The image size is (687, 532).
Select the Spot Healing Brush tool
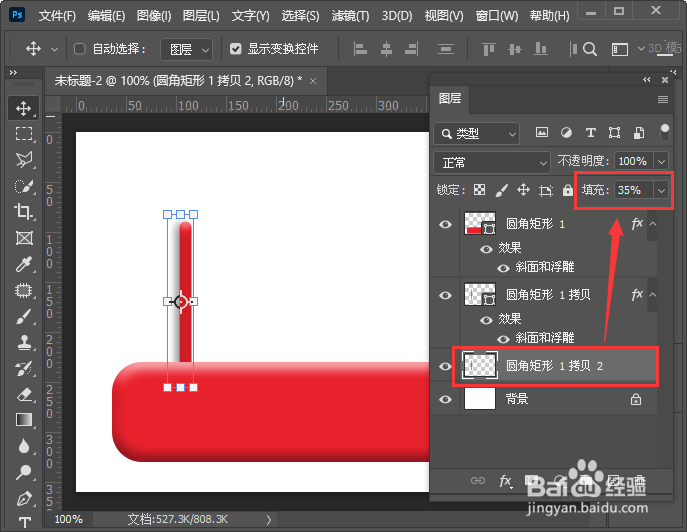24,291
